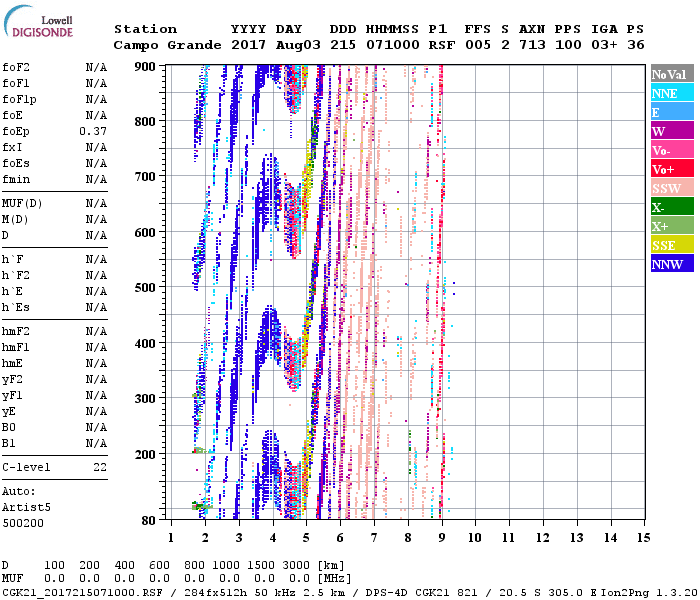This screenshot has width=700, height=600.
Task: Click the DPS-4D instrument model text
Action: (387, 593)
